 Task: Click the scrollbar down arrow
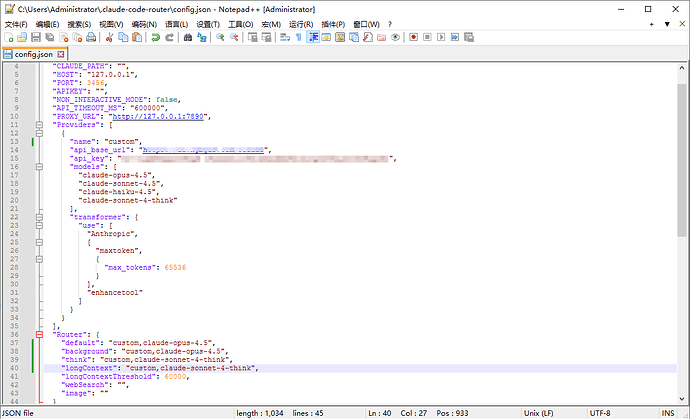coord(682,399)
